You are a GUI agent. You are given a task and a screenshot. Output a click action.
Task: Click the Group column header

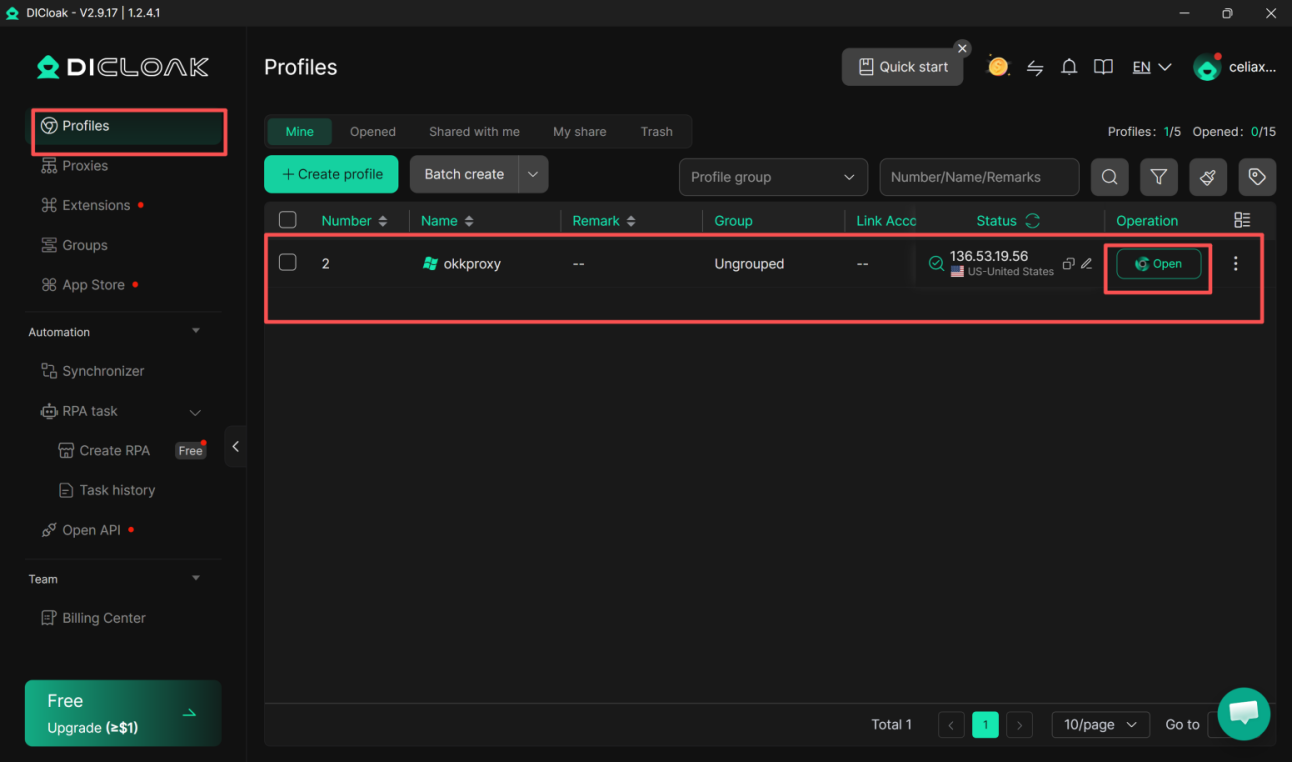click(x=733, y=221)
